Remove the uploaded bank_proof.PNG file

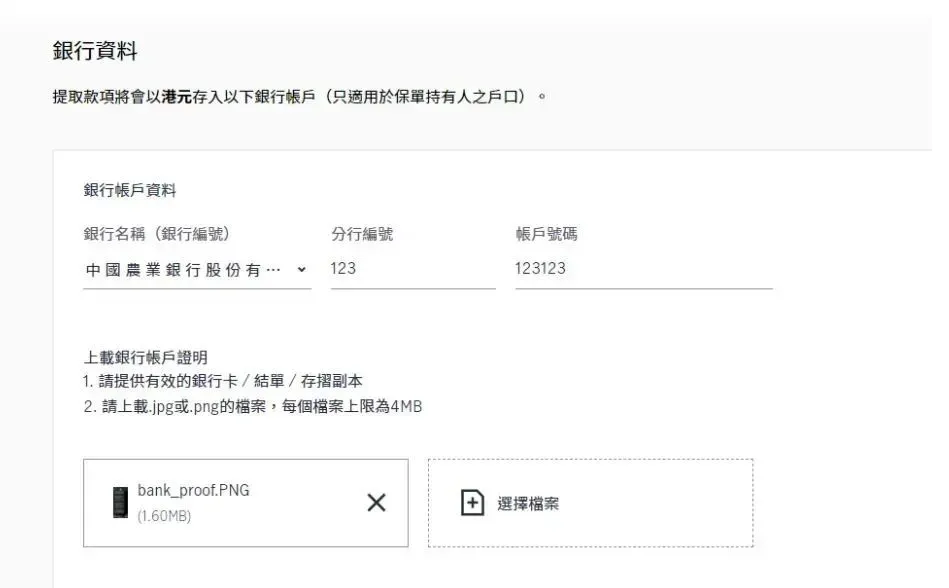pos(376,502)
